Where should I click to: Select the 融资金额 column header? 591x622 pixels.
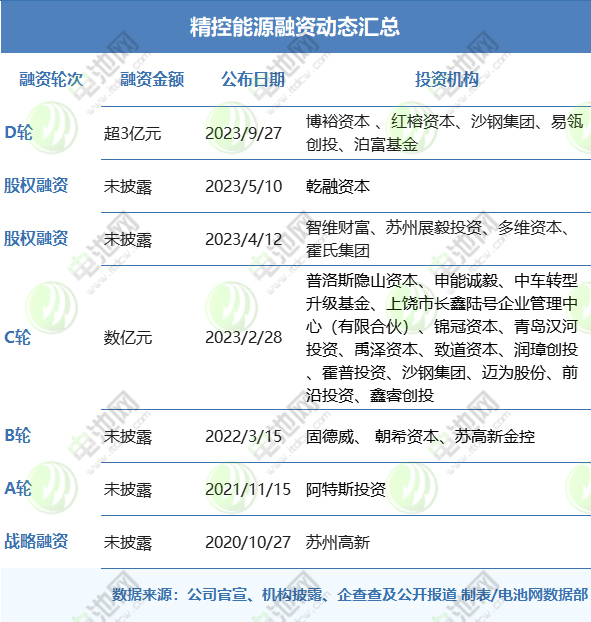click(x=152, y=79)
